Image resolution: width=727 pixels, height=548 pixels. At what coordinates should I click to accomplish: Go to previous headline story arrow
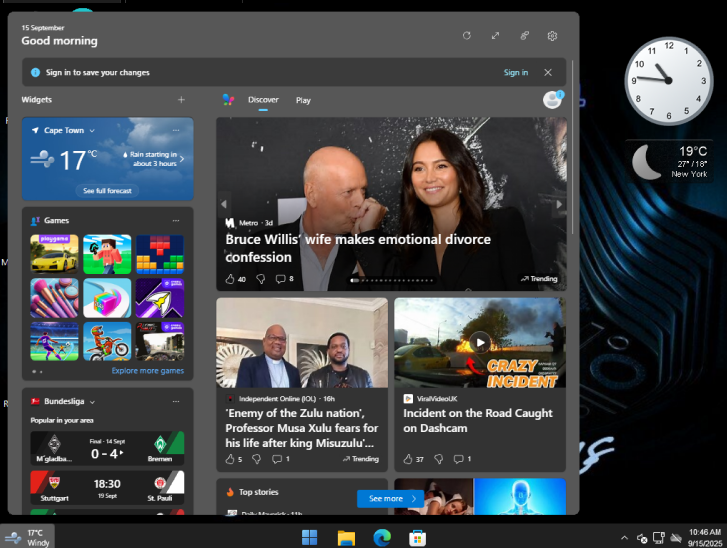click(224, 204)
